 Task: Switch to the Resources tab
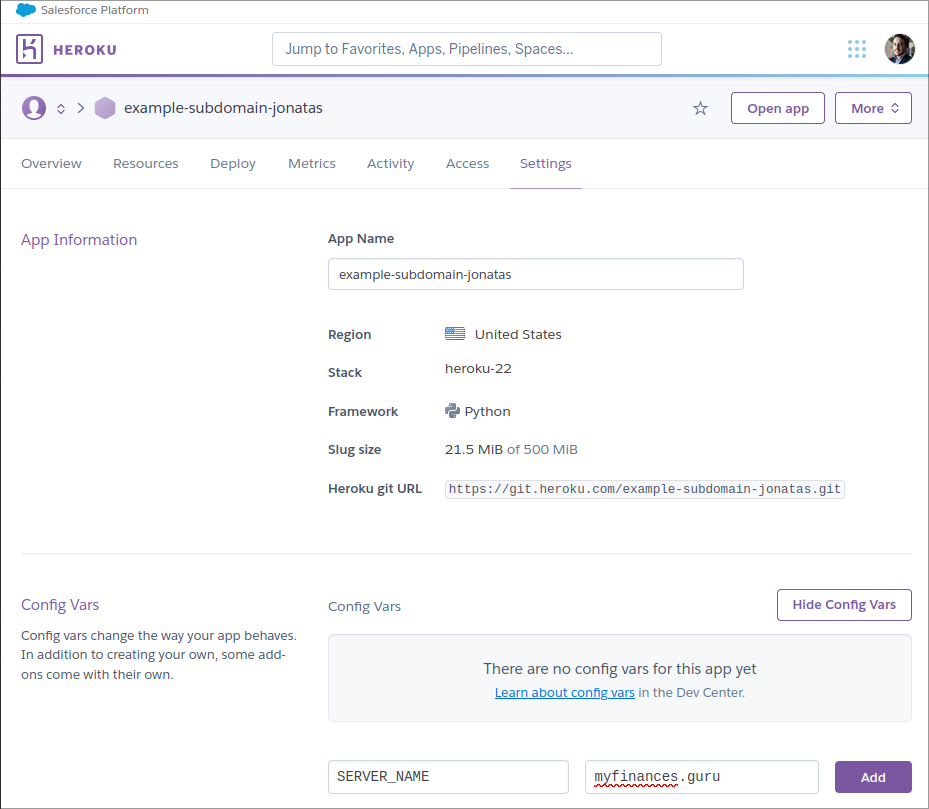tap(146, 164)
